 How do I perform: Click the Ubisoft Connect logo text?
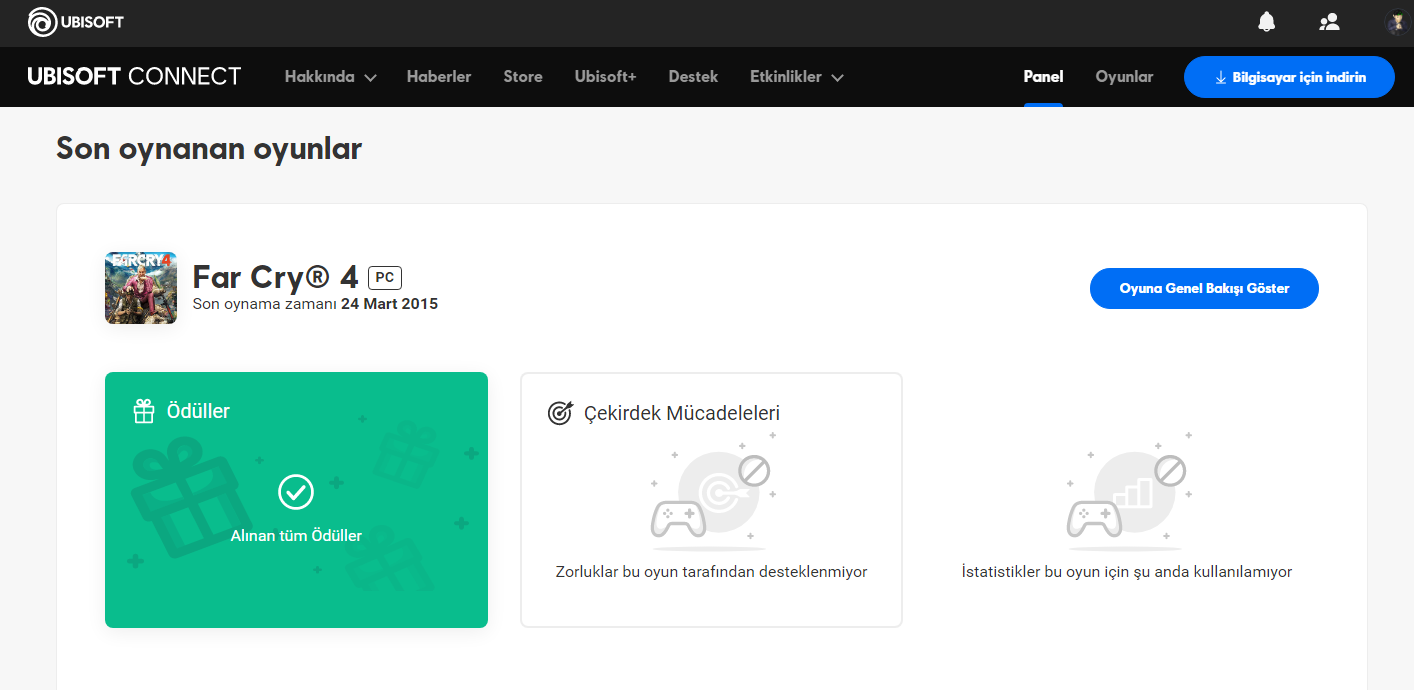[x=134, y=77]
